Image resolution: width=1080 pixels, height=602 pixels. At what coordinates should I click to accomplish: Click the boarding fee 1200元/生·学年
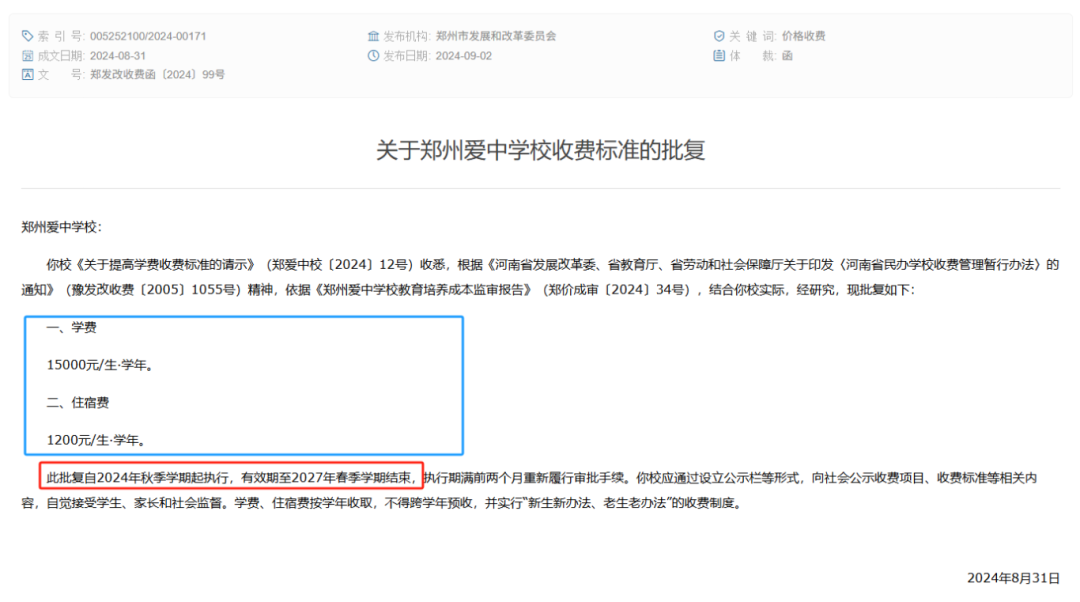96,439
